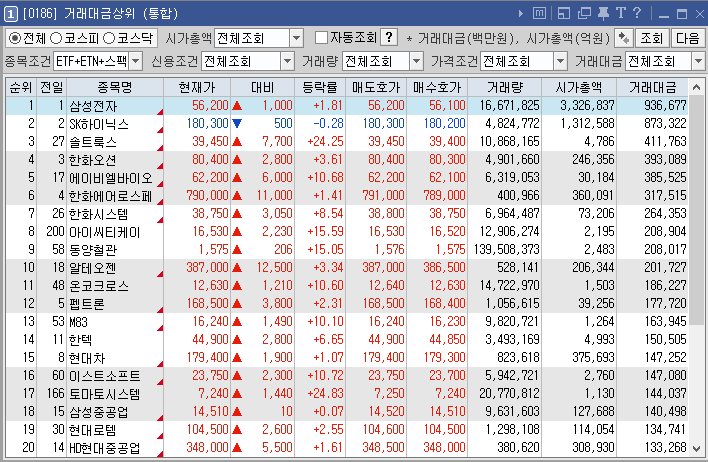
Task: Click the window layout icon in title bar
Action: [x=564, y=14]
